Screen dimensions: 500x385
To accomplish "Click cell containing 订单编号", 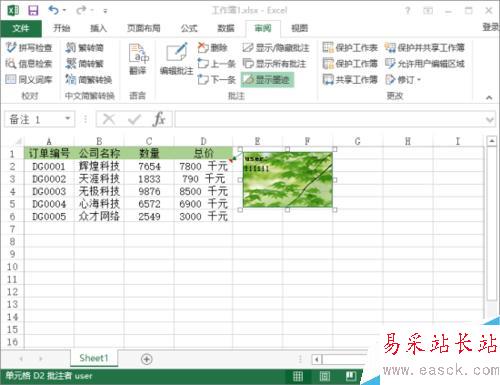I will [49, 153].
